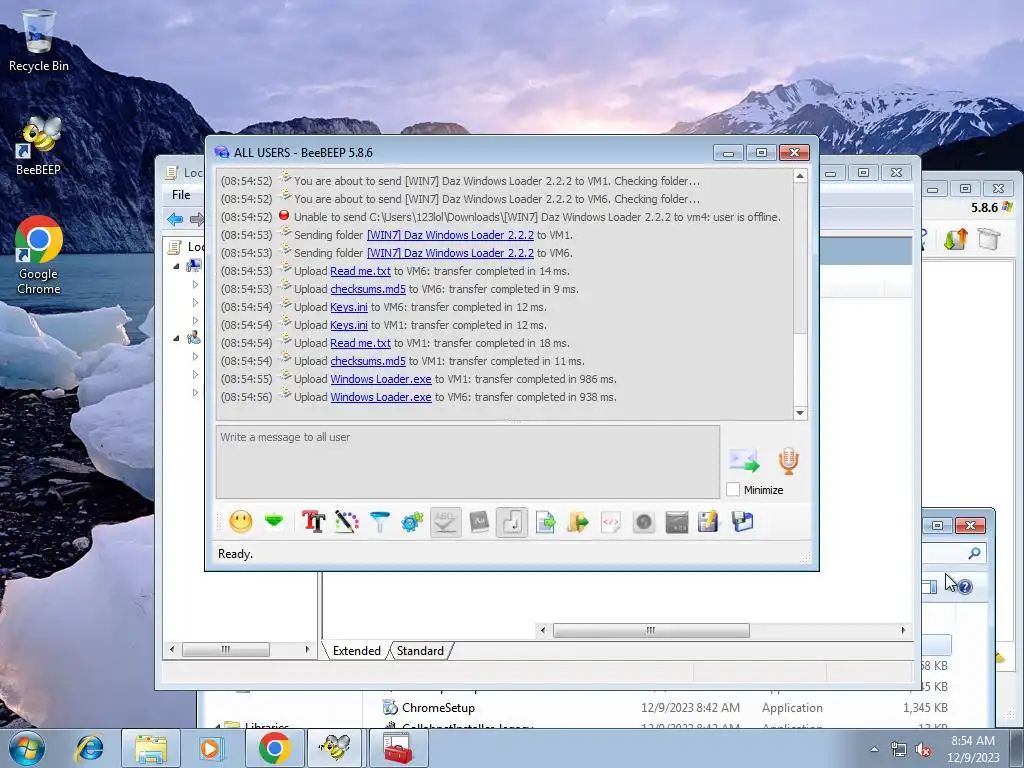Click the red toolbox taskbar icon

point(398,748)
